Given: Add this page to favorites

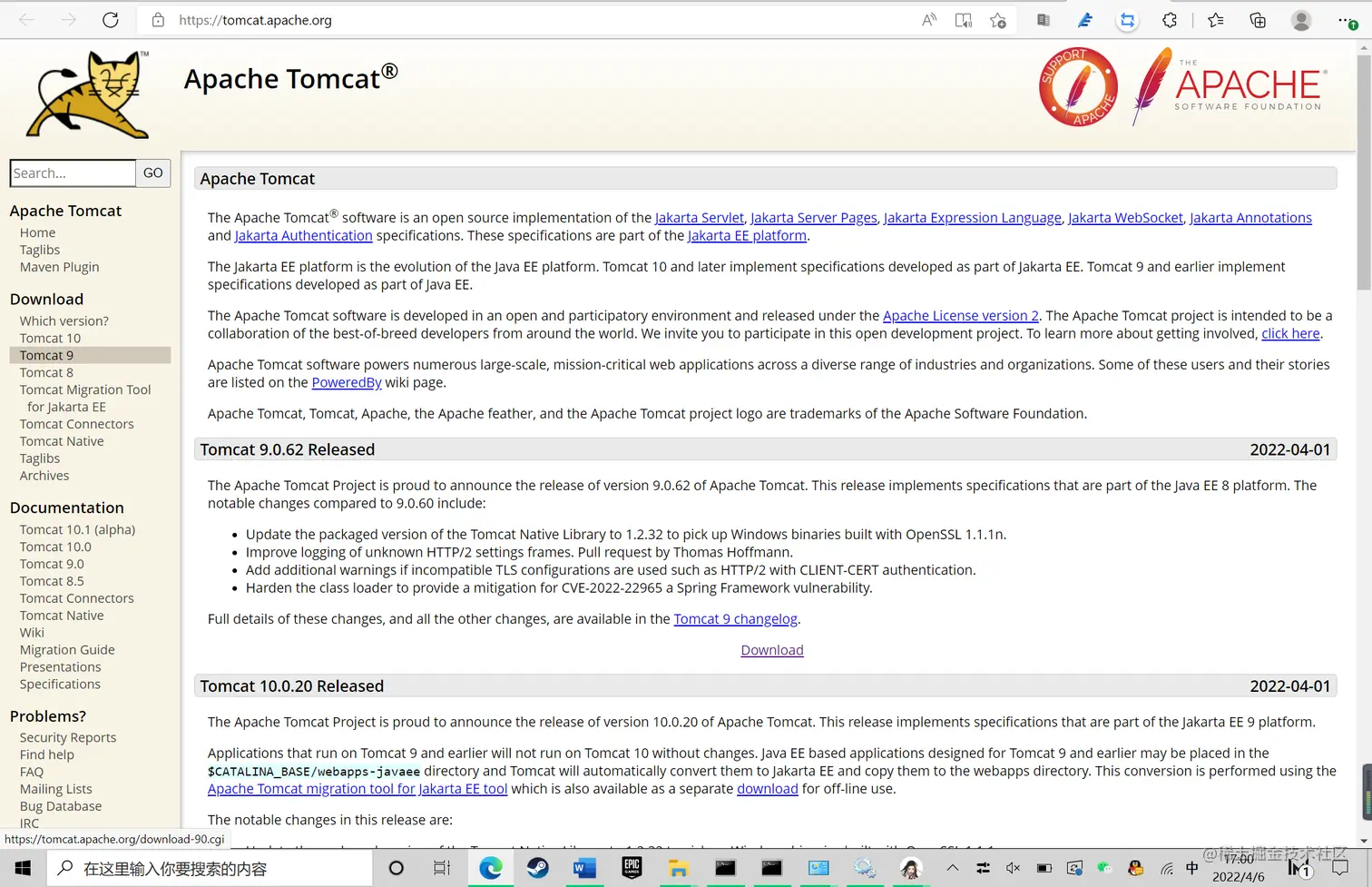Looking at the screenshot, I should 998,20.
